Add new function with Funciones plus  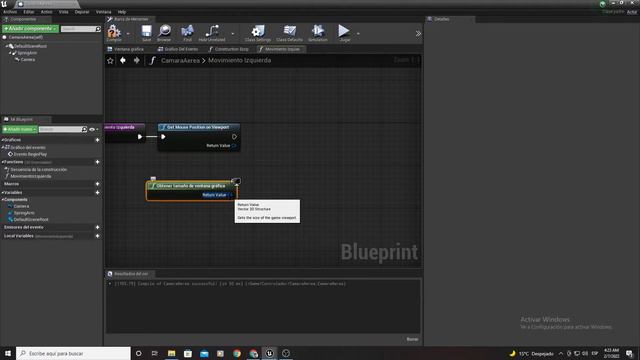pyautogui.click(x=97, y=162)
